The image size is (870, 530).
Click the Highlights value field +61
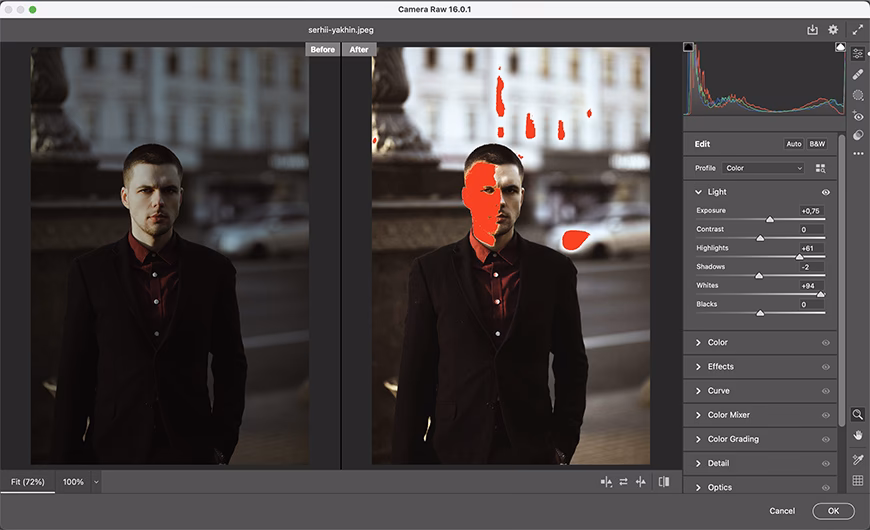(x=811, y=248)
